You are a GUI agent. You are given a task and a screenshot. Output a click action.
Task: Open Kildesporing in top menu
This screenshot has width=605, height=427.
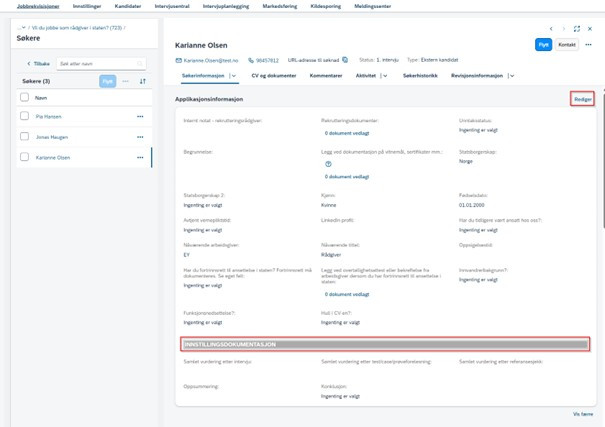click(326, 6)
